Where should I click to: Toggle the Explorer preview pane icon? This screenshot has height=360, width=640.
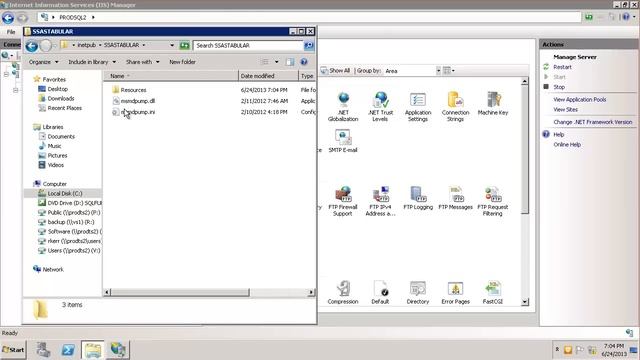pyautogui.click(x=290, y=62)
